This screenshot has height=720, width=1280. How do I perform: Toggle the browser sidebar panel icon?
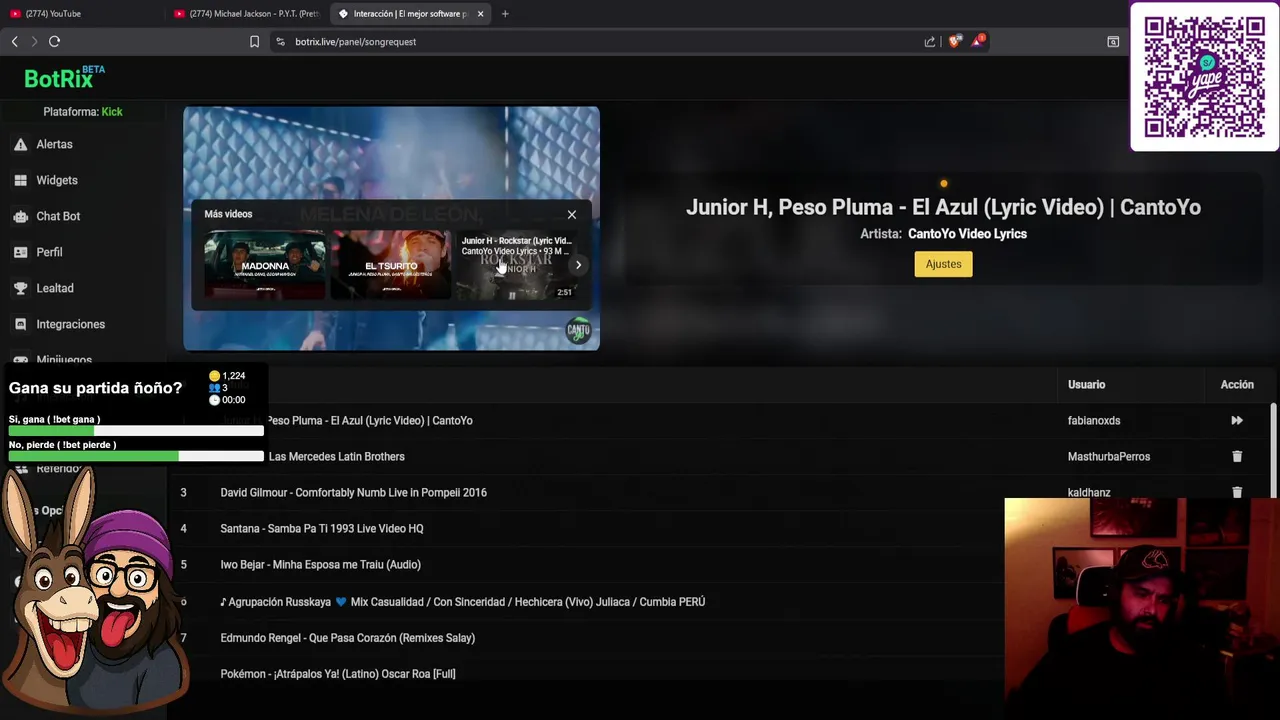[x=1113, y=42]
